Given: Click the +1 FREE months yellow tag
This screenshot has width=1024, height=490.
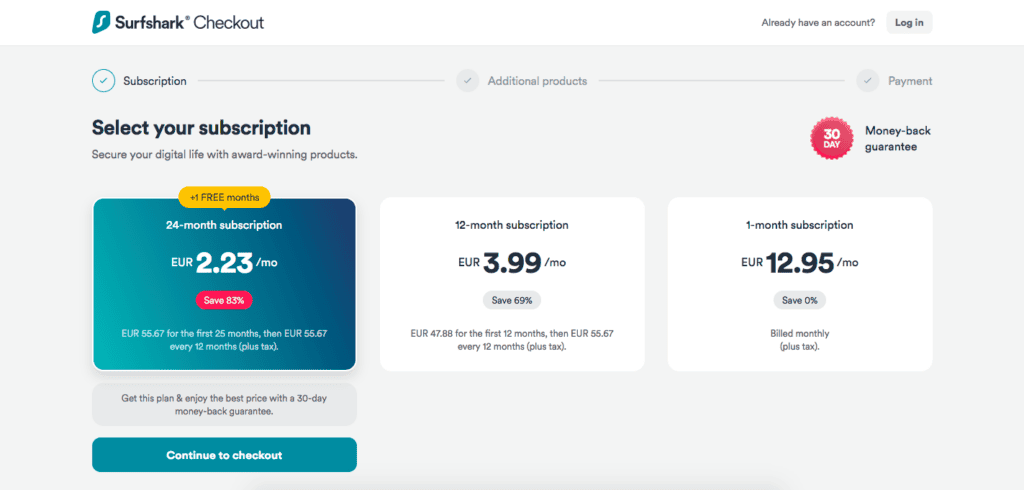Looking at the screenshot, I should click(224, 197).
